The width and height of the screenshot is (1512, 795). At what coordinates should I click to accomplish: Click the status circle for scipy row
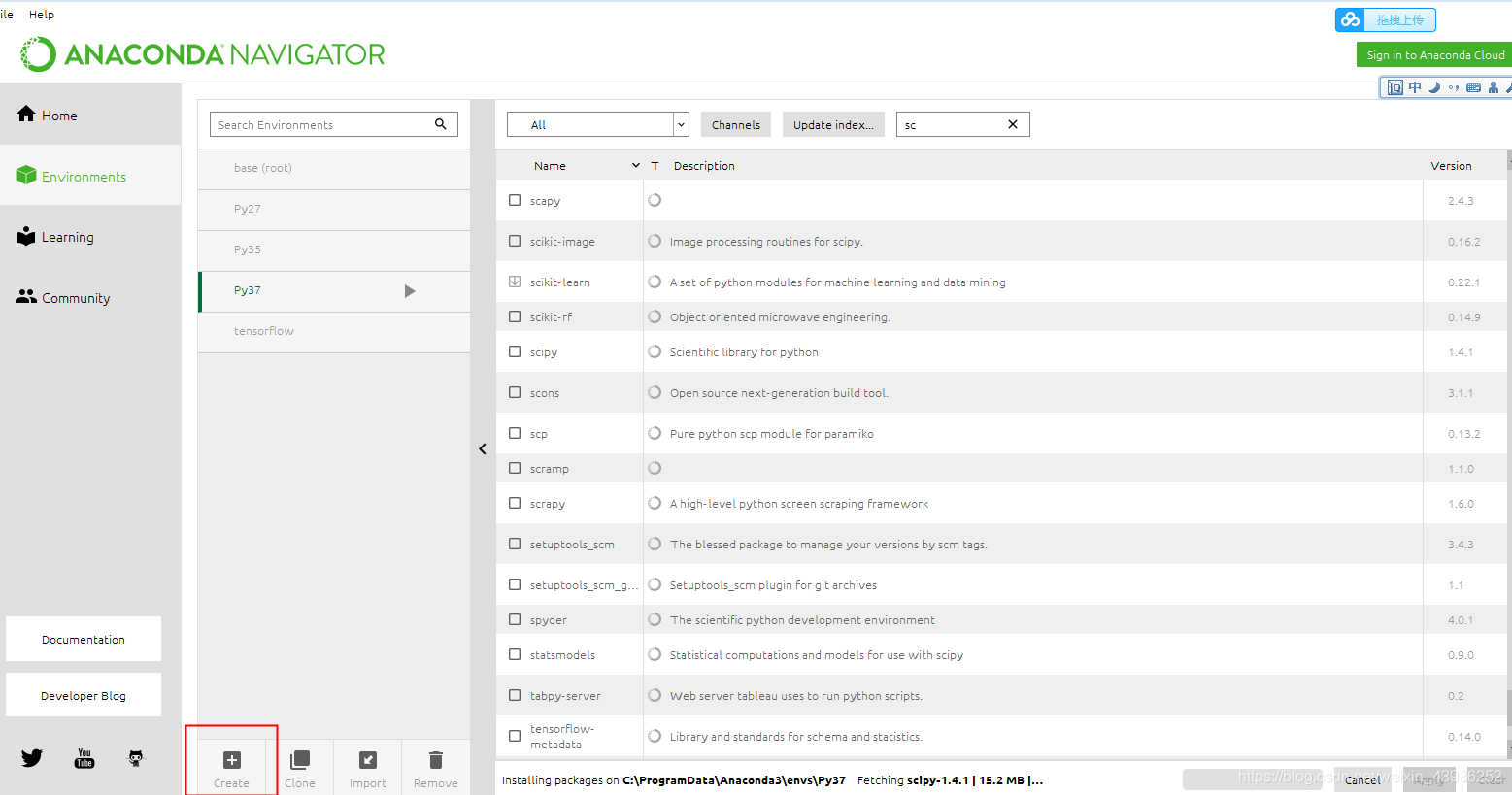(655, 351)
